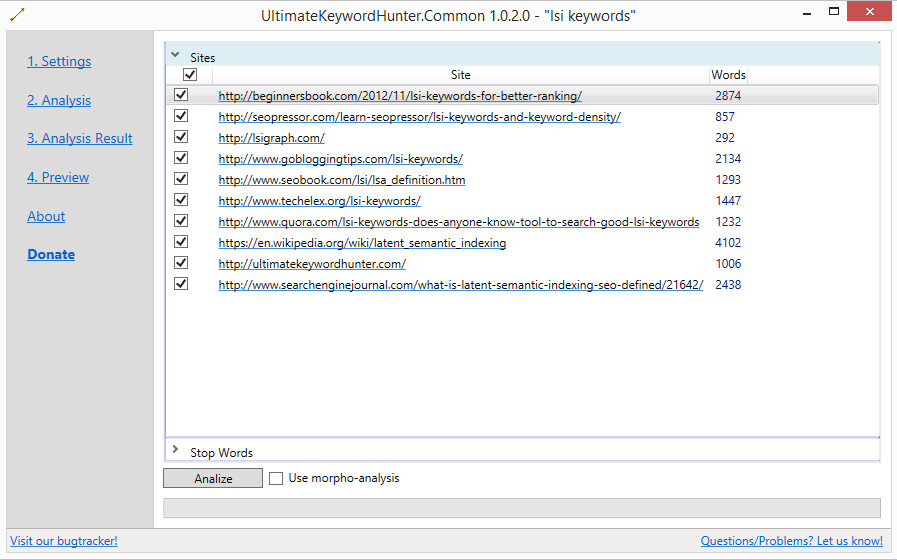
Task: Uncheck the beginnersbook.com site checkbox
Action: click(181, 94)
